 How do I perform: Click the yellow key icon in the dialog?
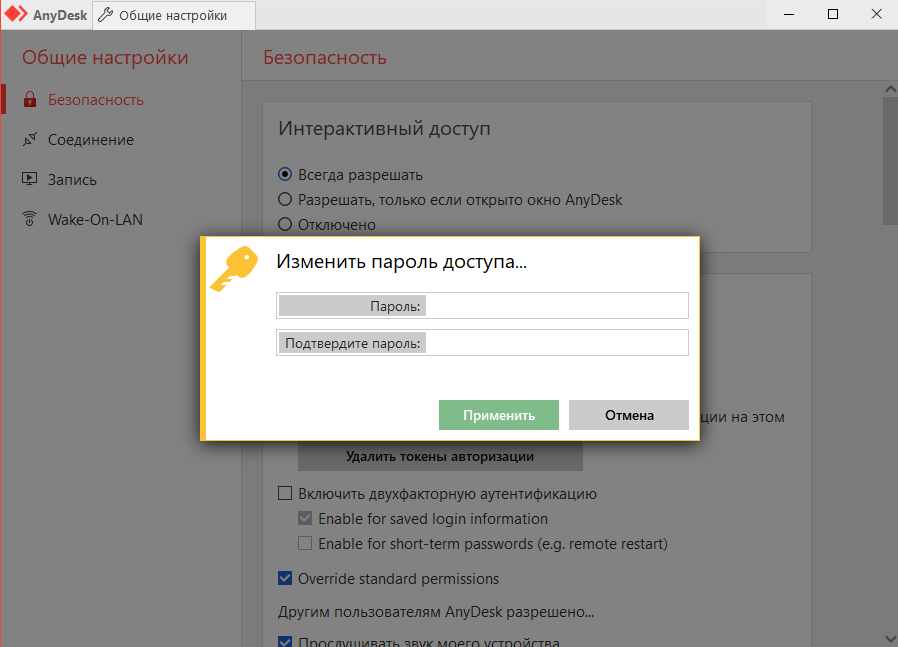point(233,270)
